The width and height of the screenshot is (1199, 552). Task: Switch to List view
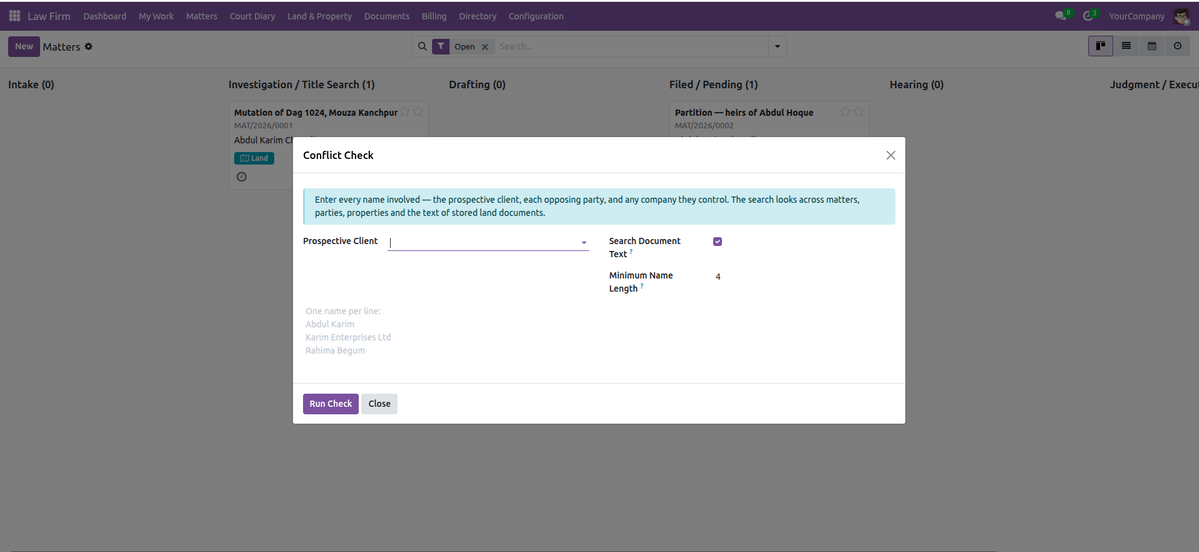1126,46
